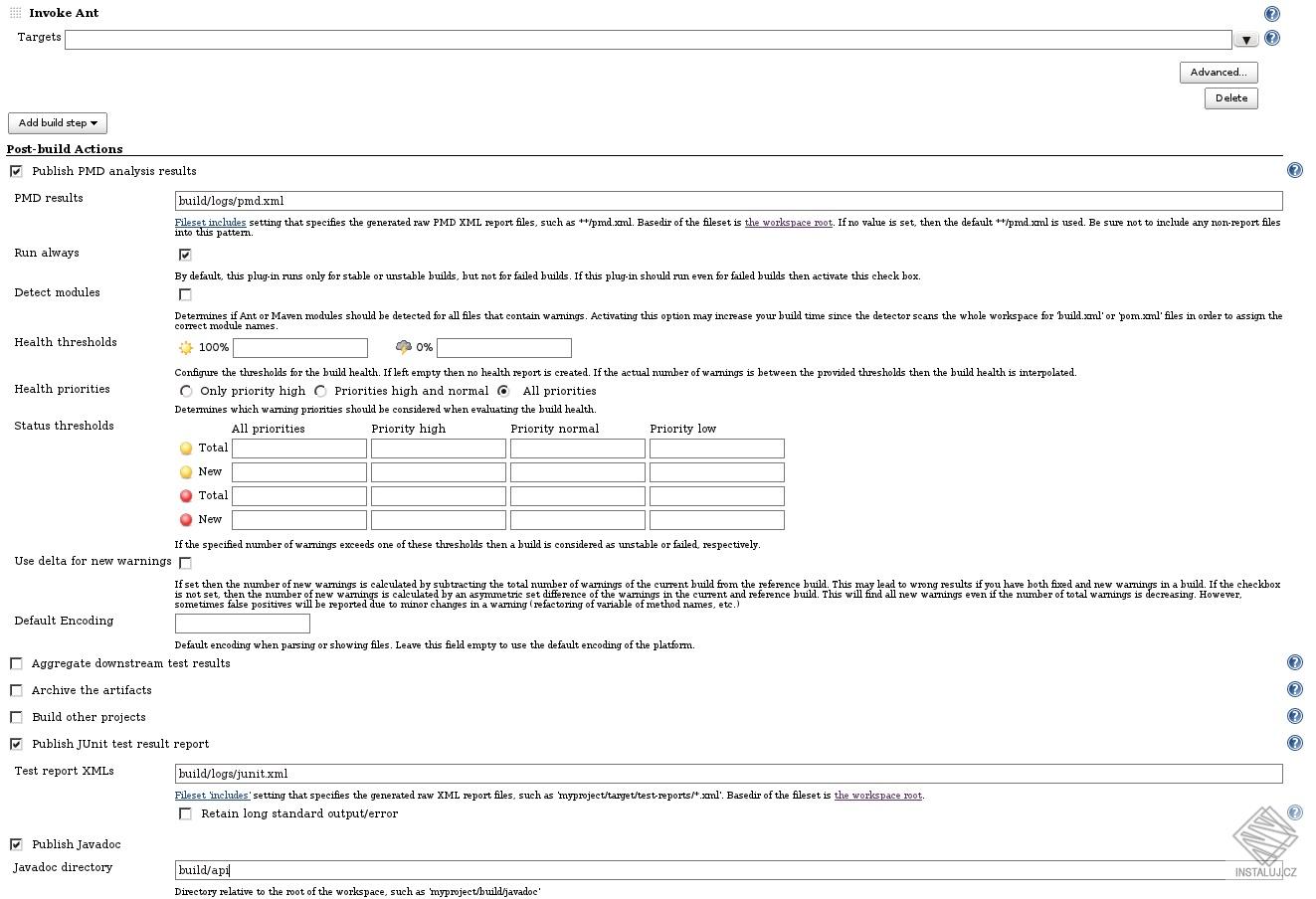The image size is (1316, 899).
Task: Click the storm cloud icon beside 0% health
Action: pyautogui.click(x=404, y=348)
